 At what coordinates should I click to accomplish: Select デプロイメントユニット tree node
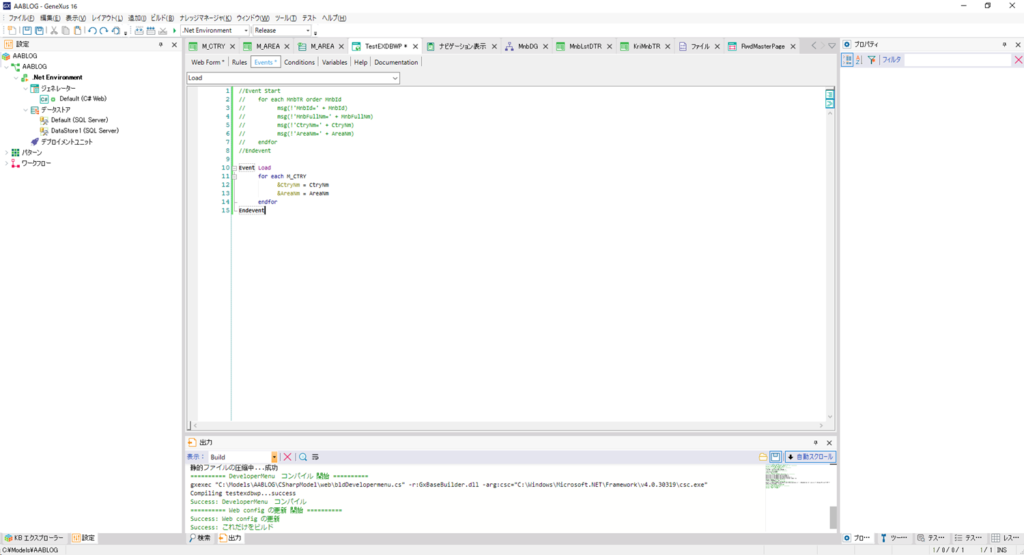point(67,142)
